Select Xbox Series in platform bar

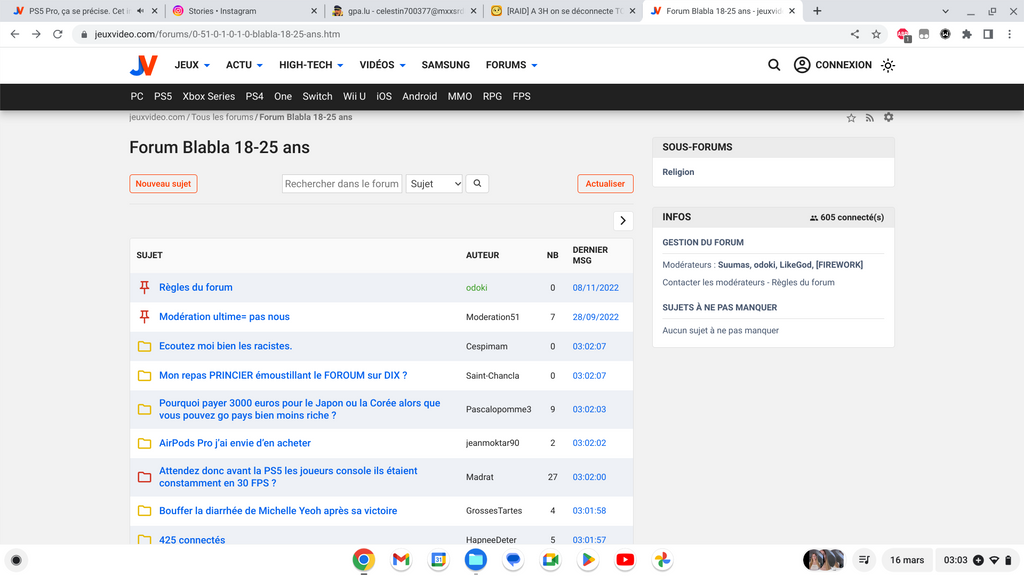coord(208,97)
